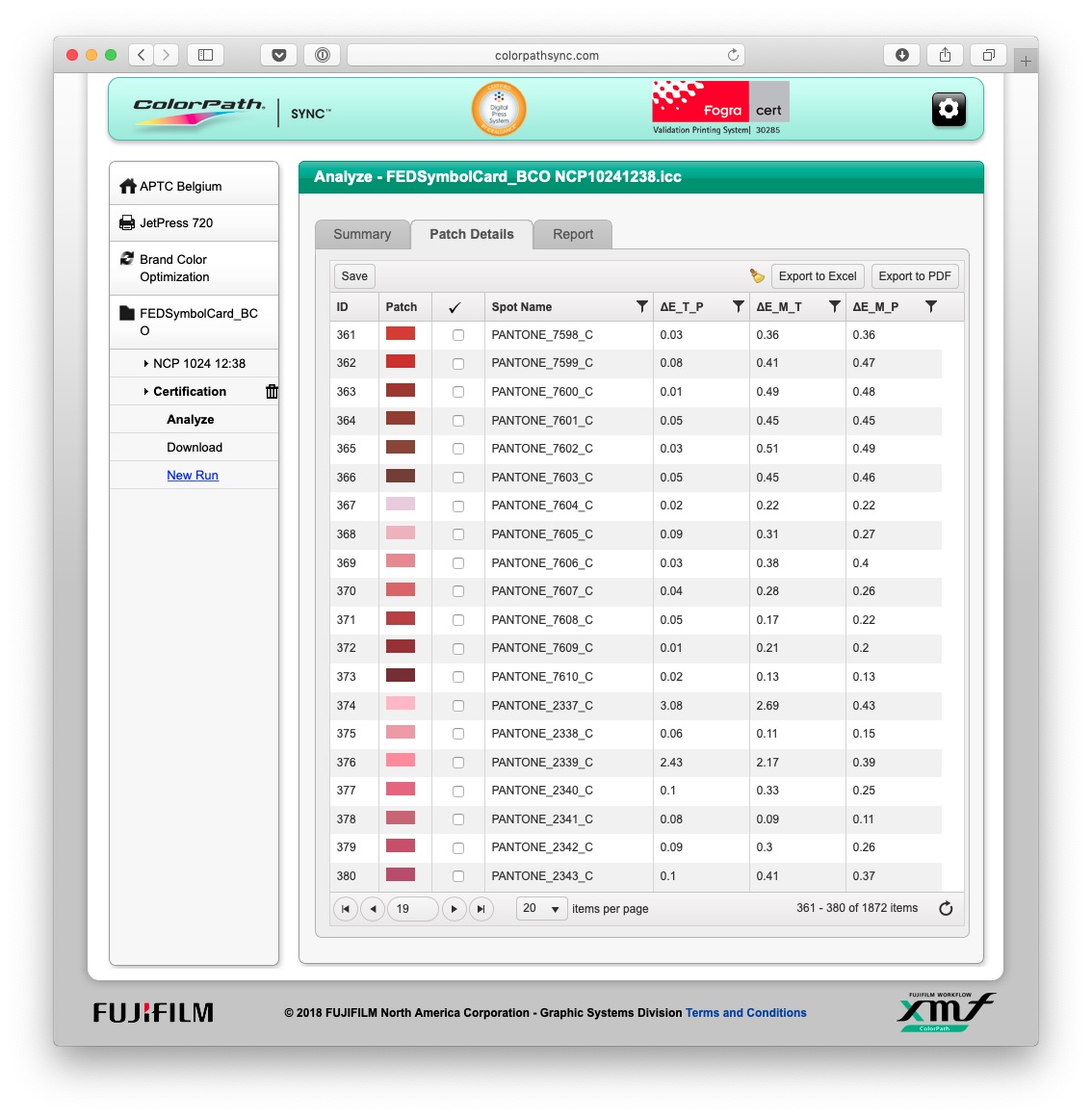
Task: Check the box for PANTONE_2339_C
Action: [x=458, y=763]
